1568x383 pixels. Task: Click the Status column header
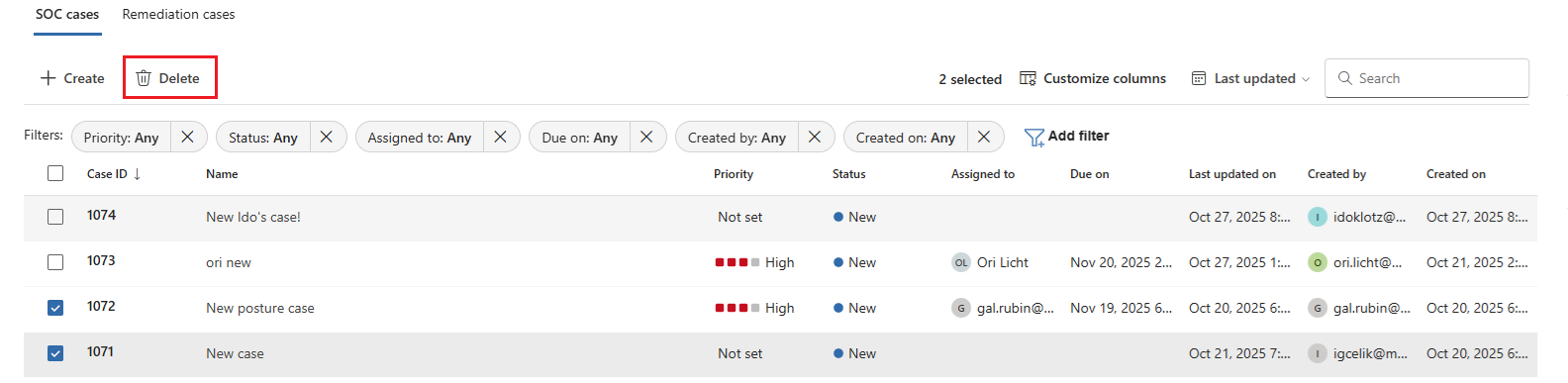click(x=849, y=174)
